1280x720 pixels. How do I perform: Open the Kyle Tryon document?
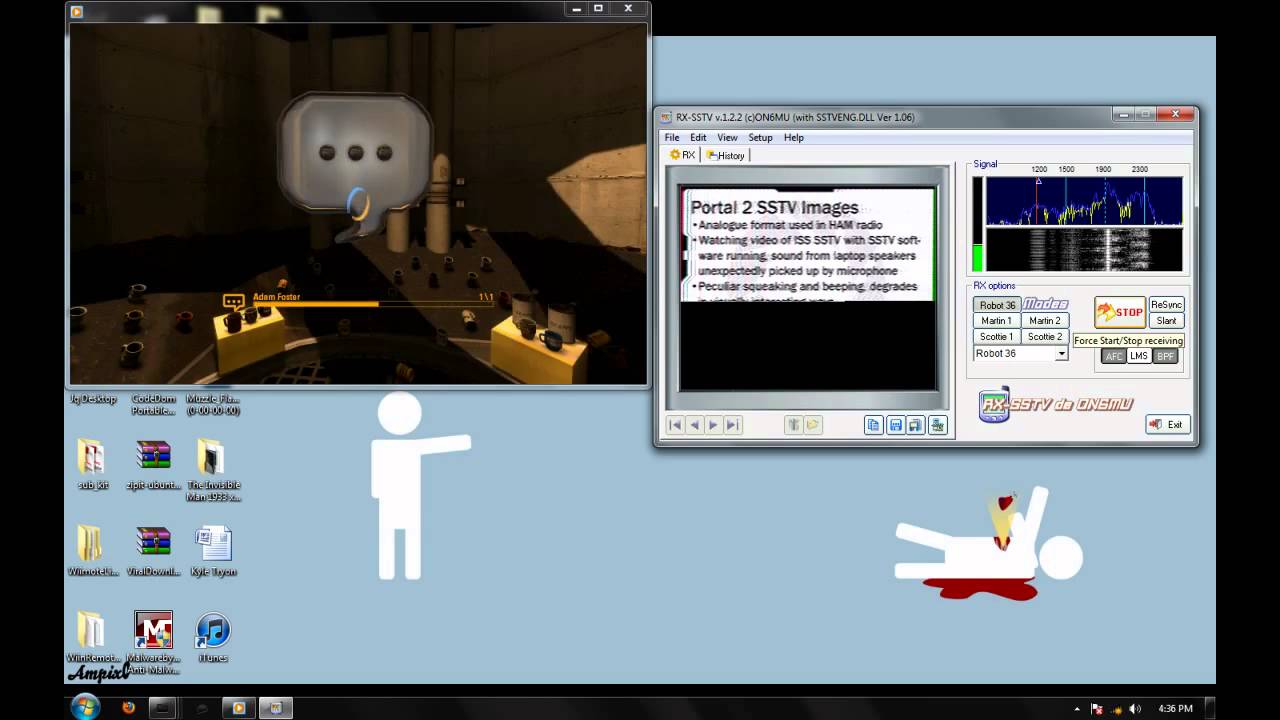(213, 552)
